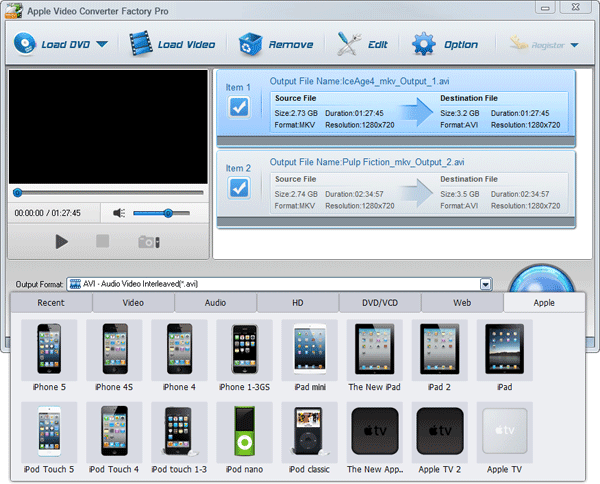Open the Output Format dropdown arrow

tap(486, 284)
